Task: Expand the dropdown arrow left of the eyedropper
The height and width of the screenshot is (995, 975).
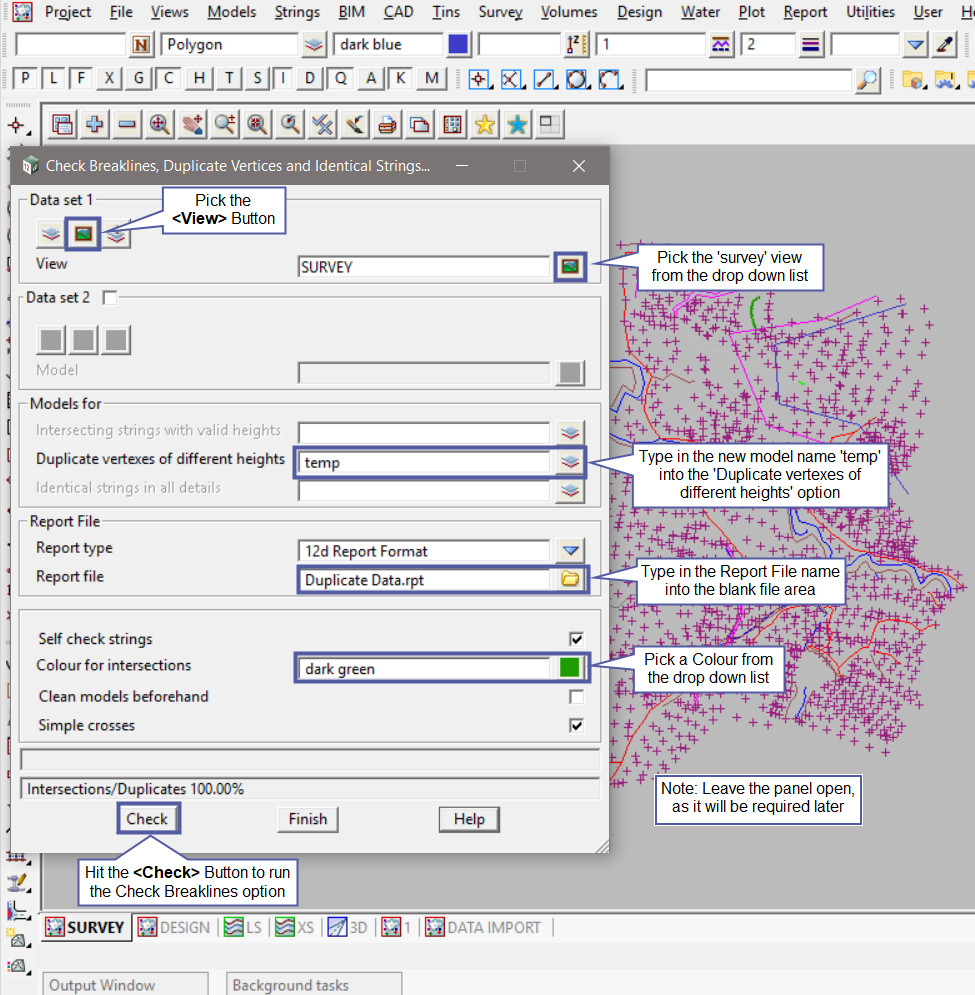Action: tap(915, 44)
